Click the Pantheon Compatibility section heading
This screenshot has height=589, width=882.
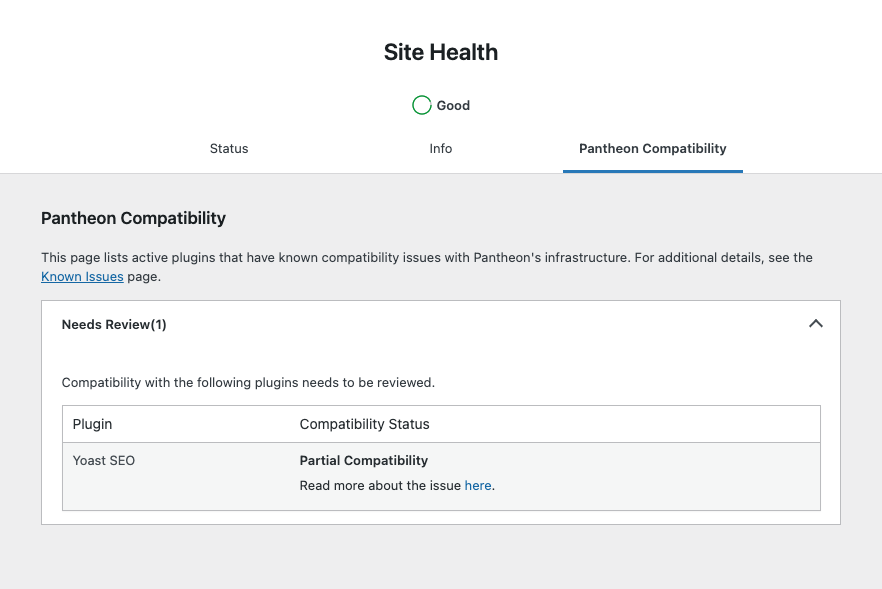click(133, 218)
